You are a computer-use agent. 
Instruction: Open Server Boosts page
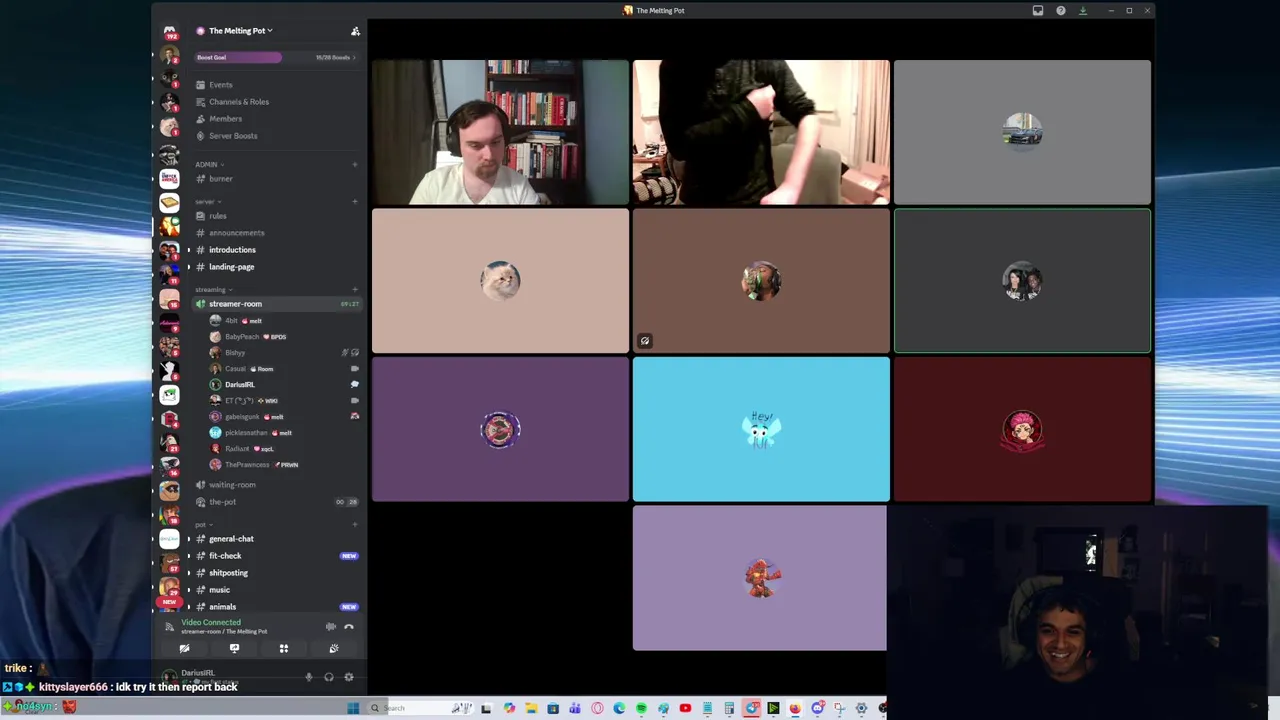[233, 136]
